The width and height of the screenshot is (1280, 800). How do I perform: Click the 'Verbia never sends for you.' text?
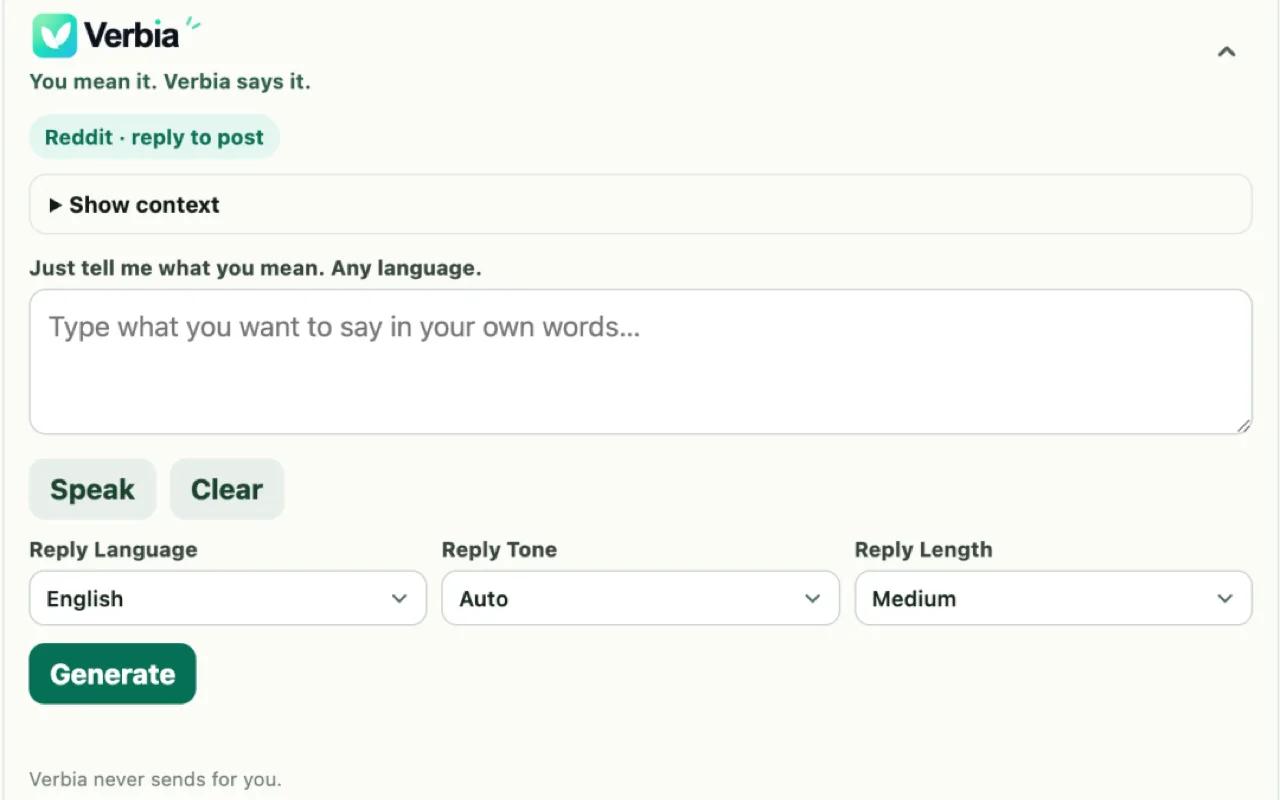tap(155, 779)
